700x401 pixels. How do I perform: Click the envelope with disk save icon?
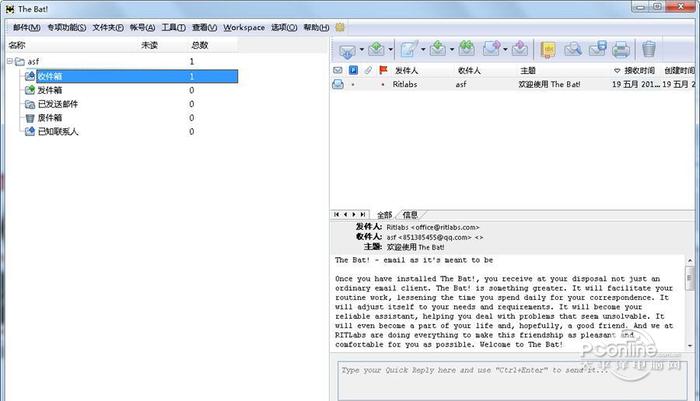tap(597, 49)
